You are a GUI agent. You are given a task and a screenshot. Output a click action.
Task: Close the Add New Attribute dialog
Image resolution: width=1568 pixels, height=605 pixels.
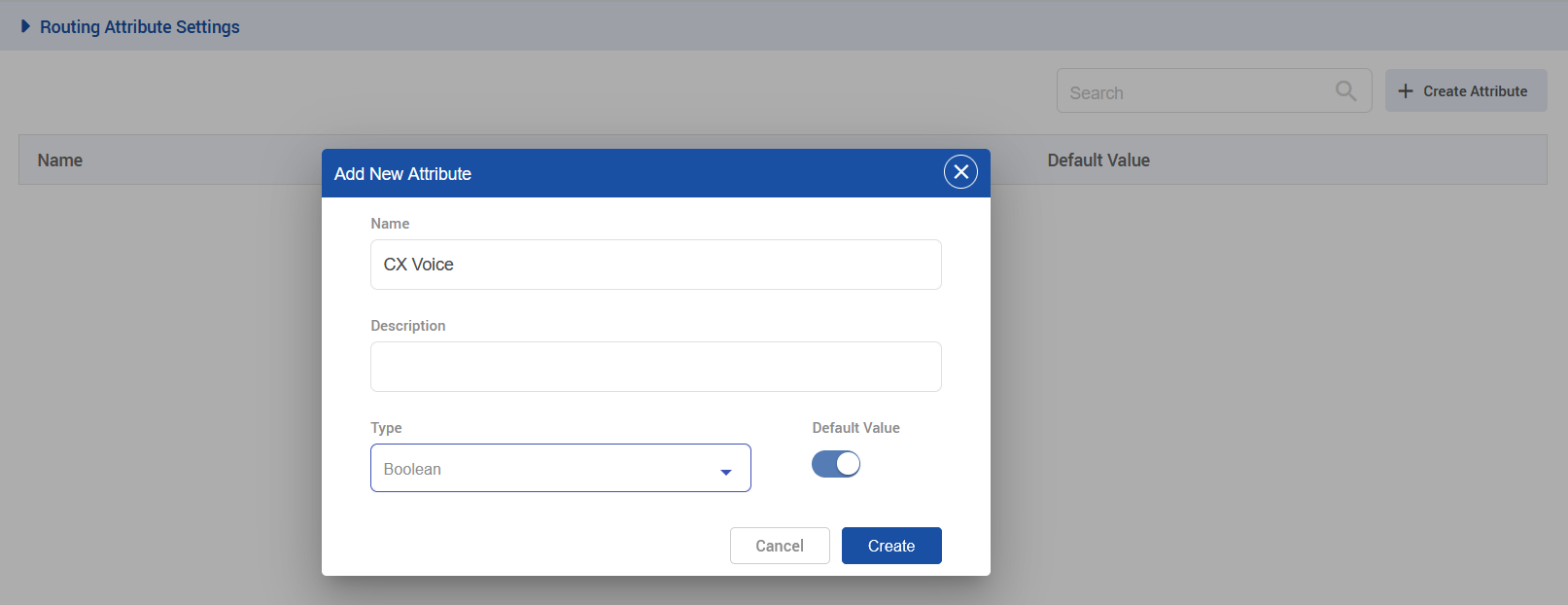pos(960,172)
